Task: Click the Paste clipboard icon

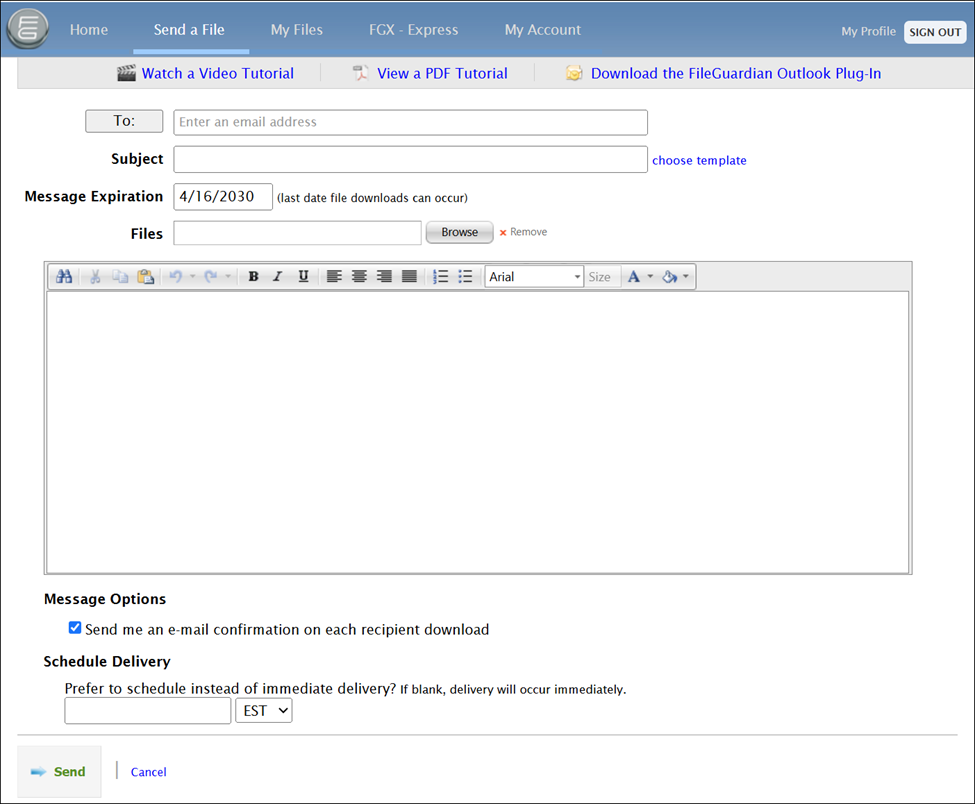Action: pyautogui.click(x=146, y=277)
